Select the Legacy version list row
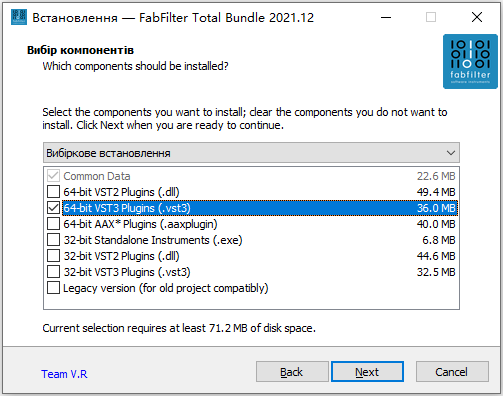503x396 pixels. [x=251, y=288]
